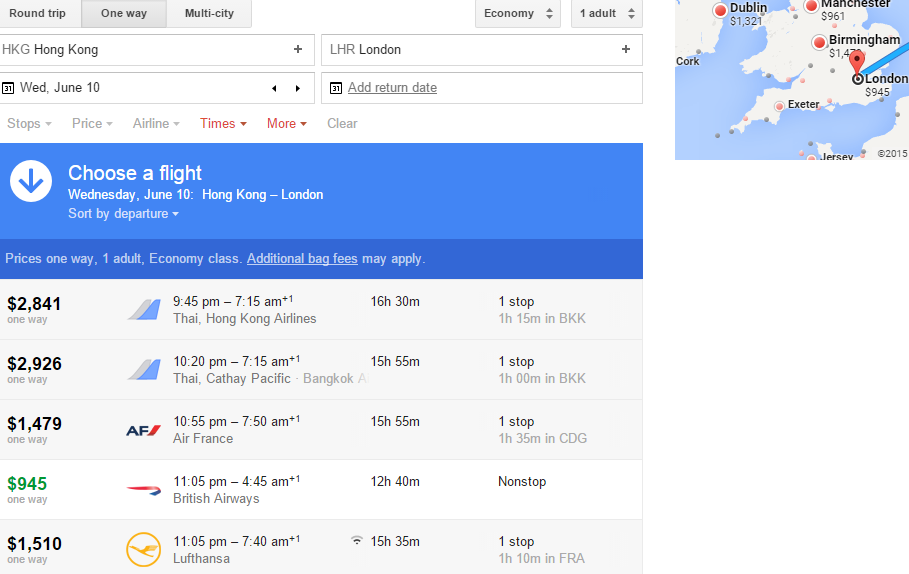Image resolution: width=909 pixels, height=574 pixels.
Task: Open the Price filter dropdown
Action: 92,123
